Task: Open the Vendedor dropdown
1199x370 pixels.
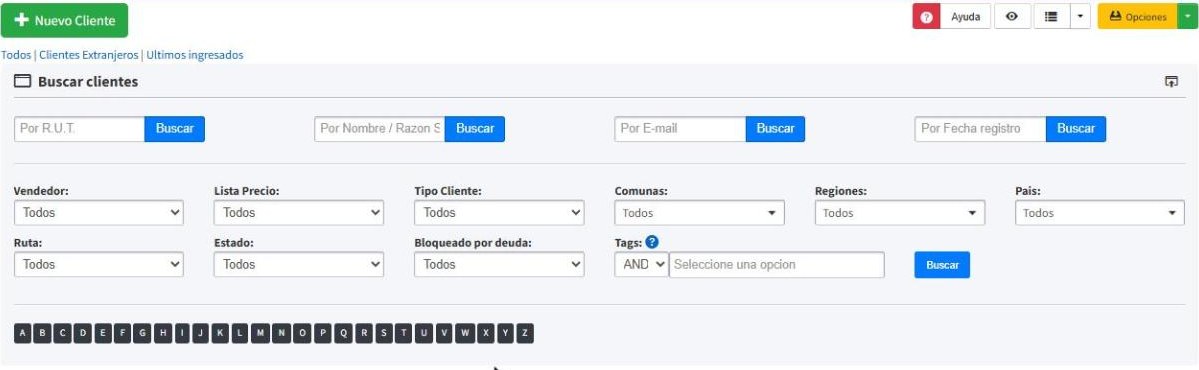Action: [99, 213]
